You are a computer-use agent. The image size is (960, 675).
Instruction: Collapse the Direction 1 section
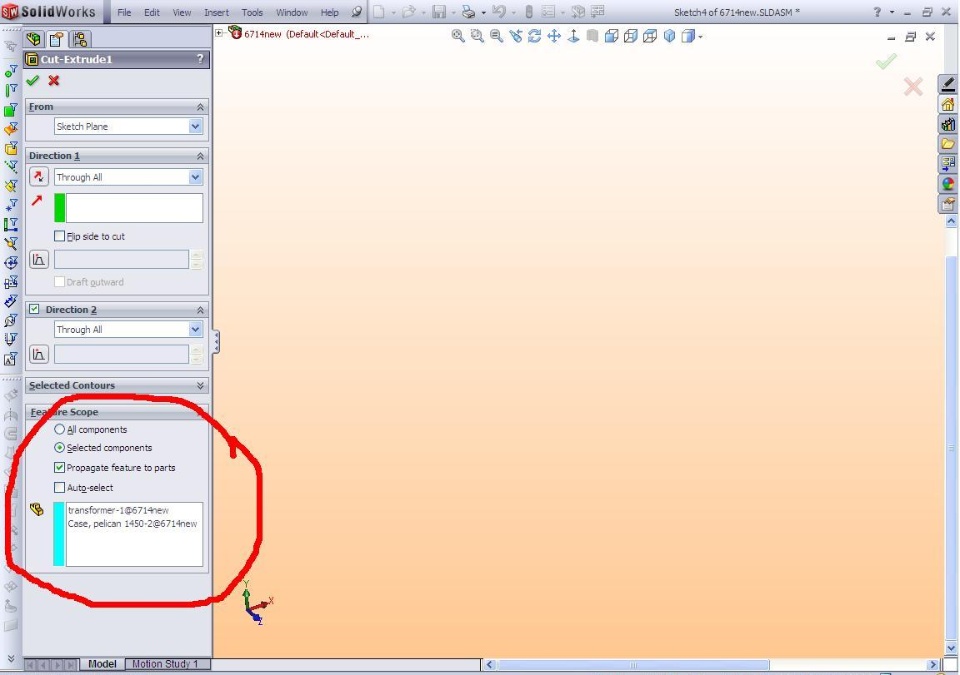pyautogui.click(x=200, y=156)
